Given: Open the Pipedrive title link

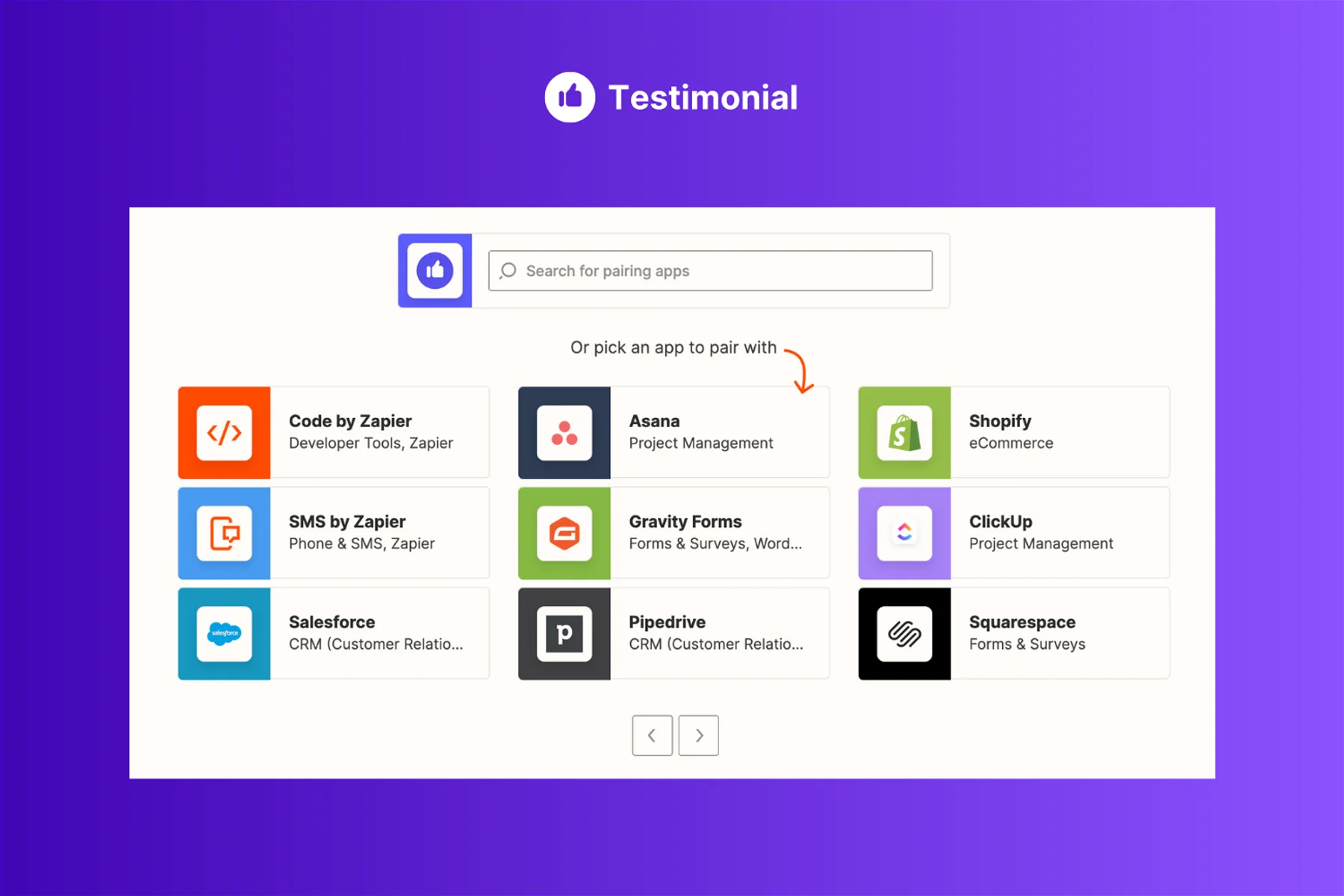Looking at the screenshot, I should pos(667,622).
